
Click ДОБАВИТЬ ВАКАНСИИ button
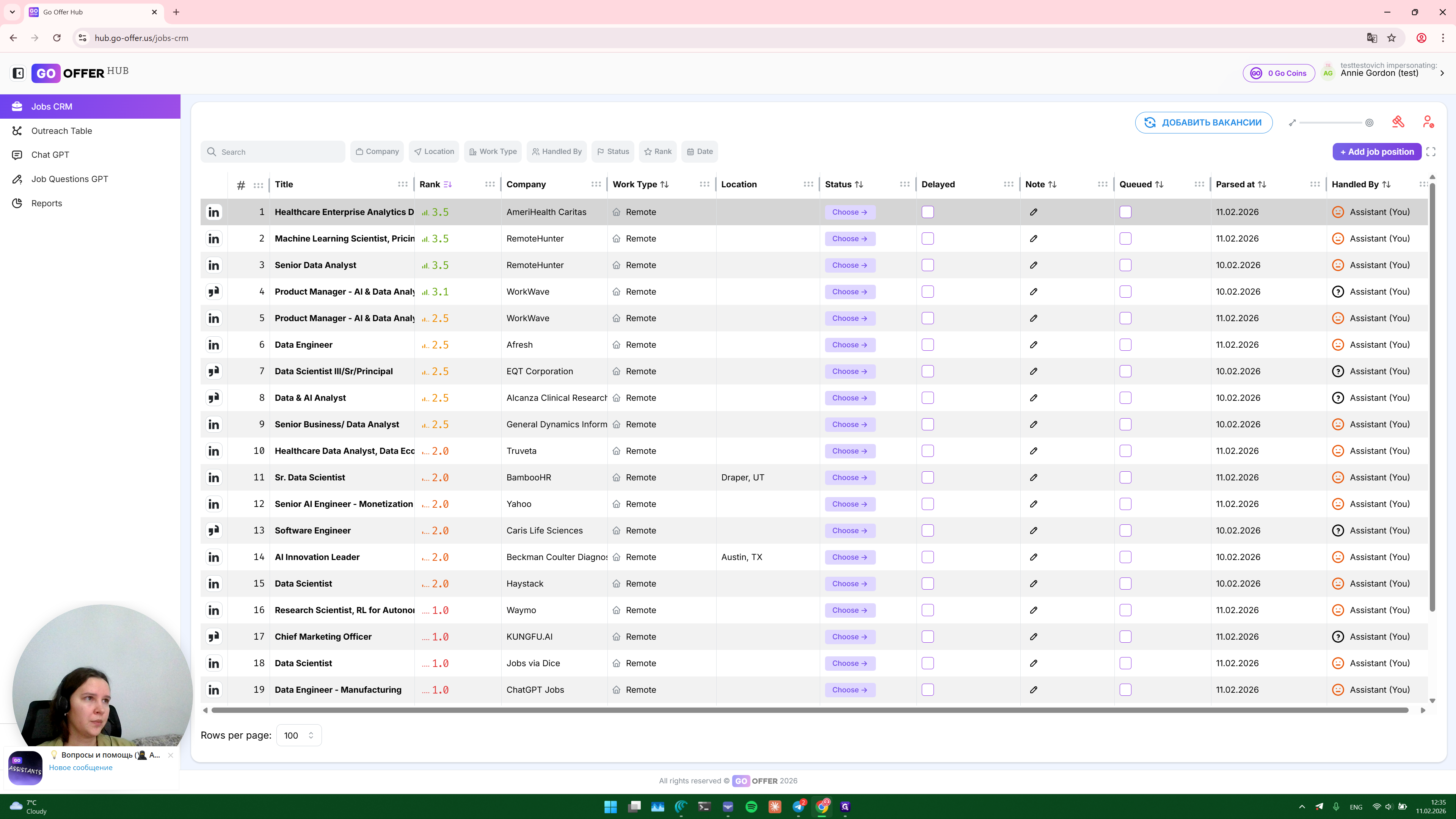(x=1203, y=122)
